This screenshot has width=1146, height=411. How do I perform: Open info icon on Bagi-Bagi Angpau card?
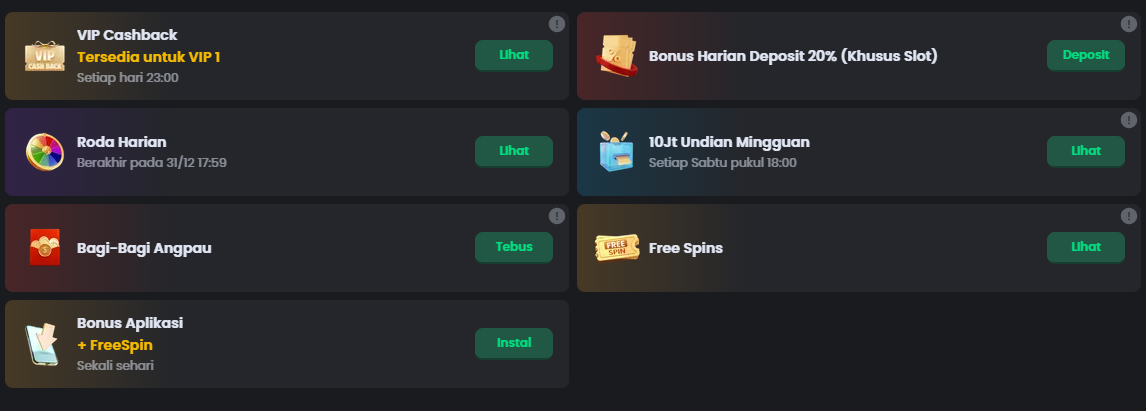pos(557,216)
